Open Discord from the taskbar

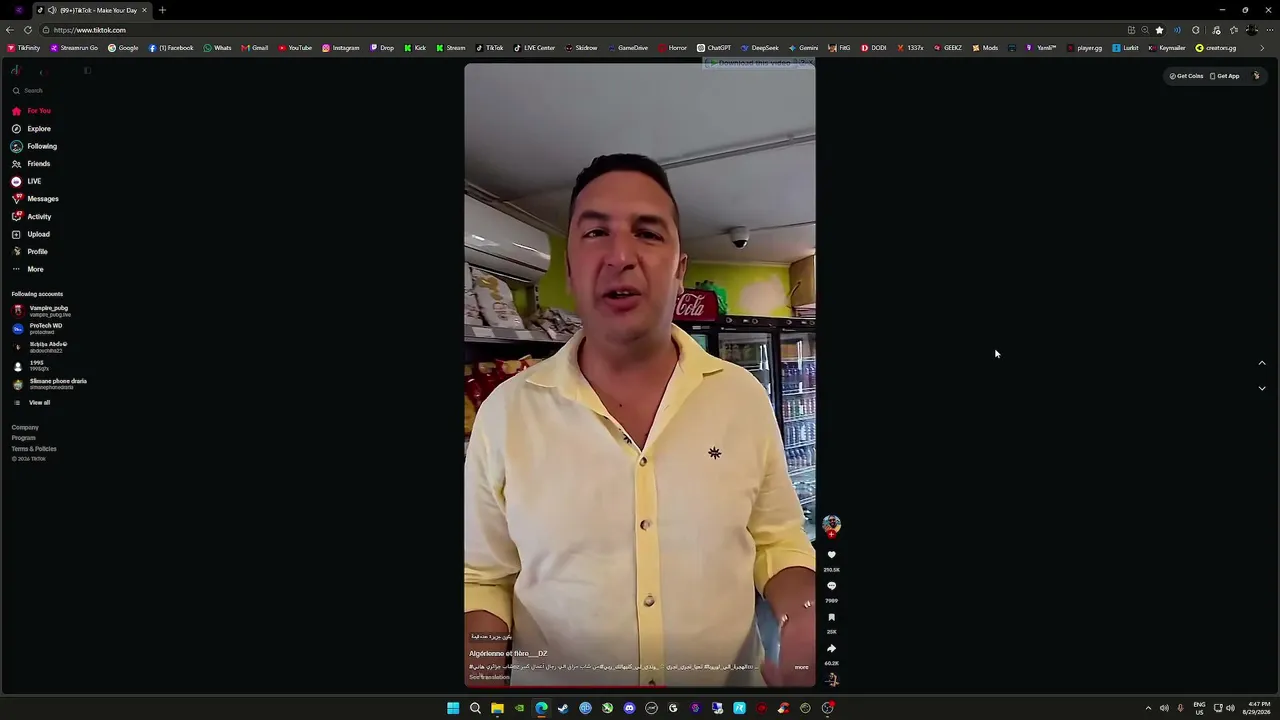629,708
